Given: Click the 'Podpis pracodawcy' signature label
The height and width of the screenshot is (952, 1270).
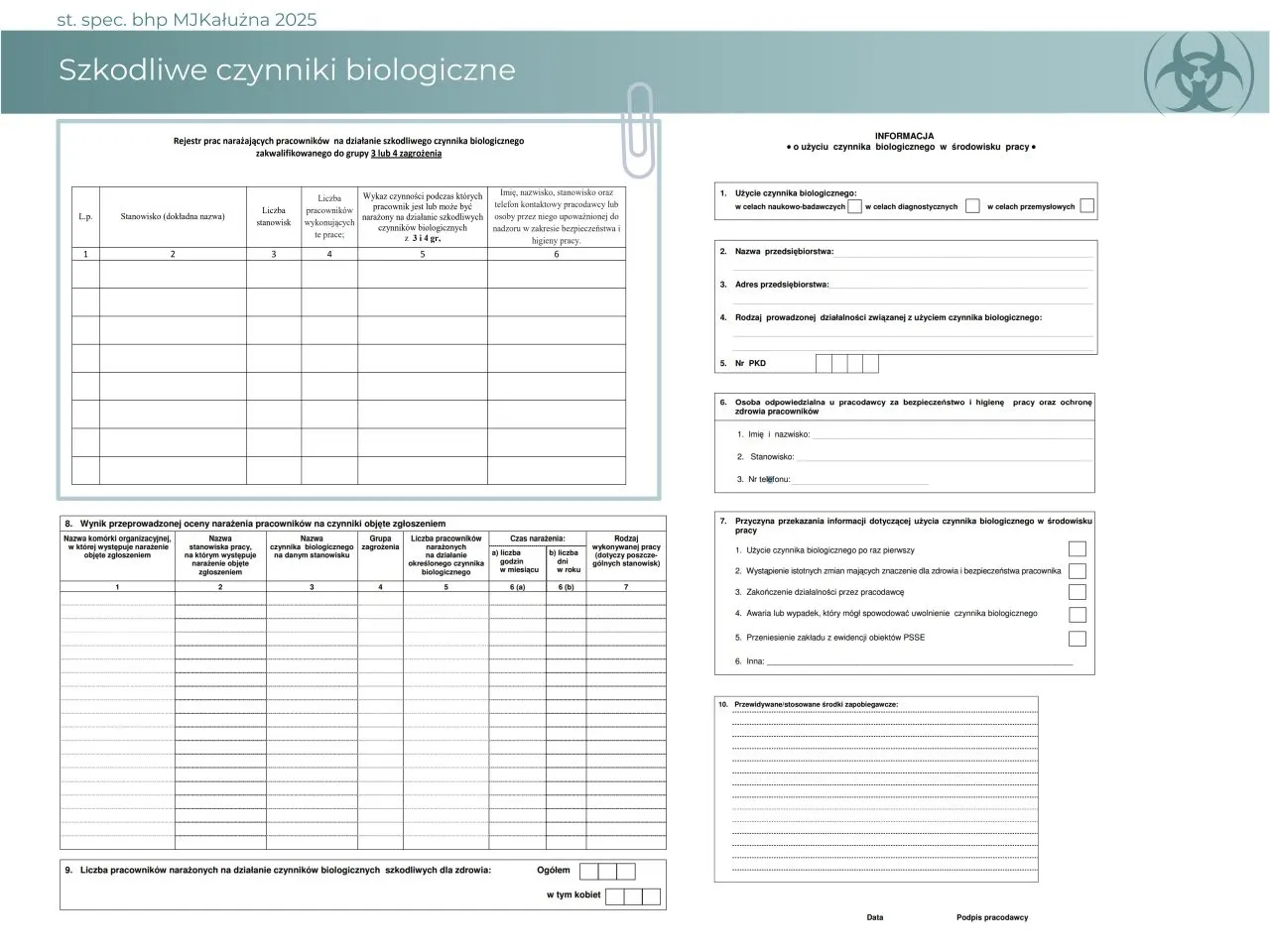Looking at the screenshot, I should point(992,917).
